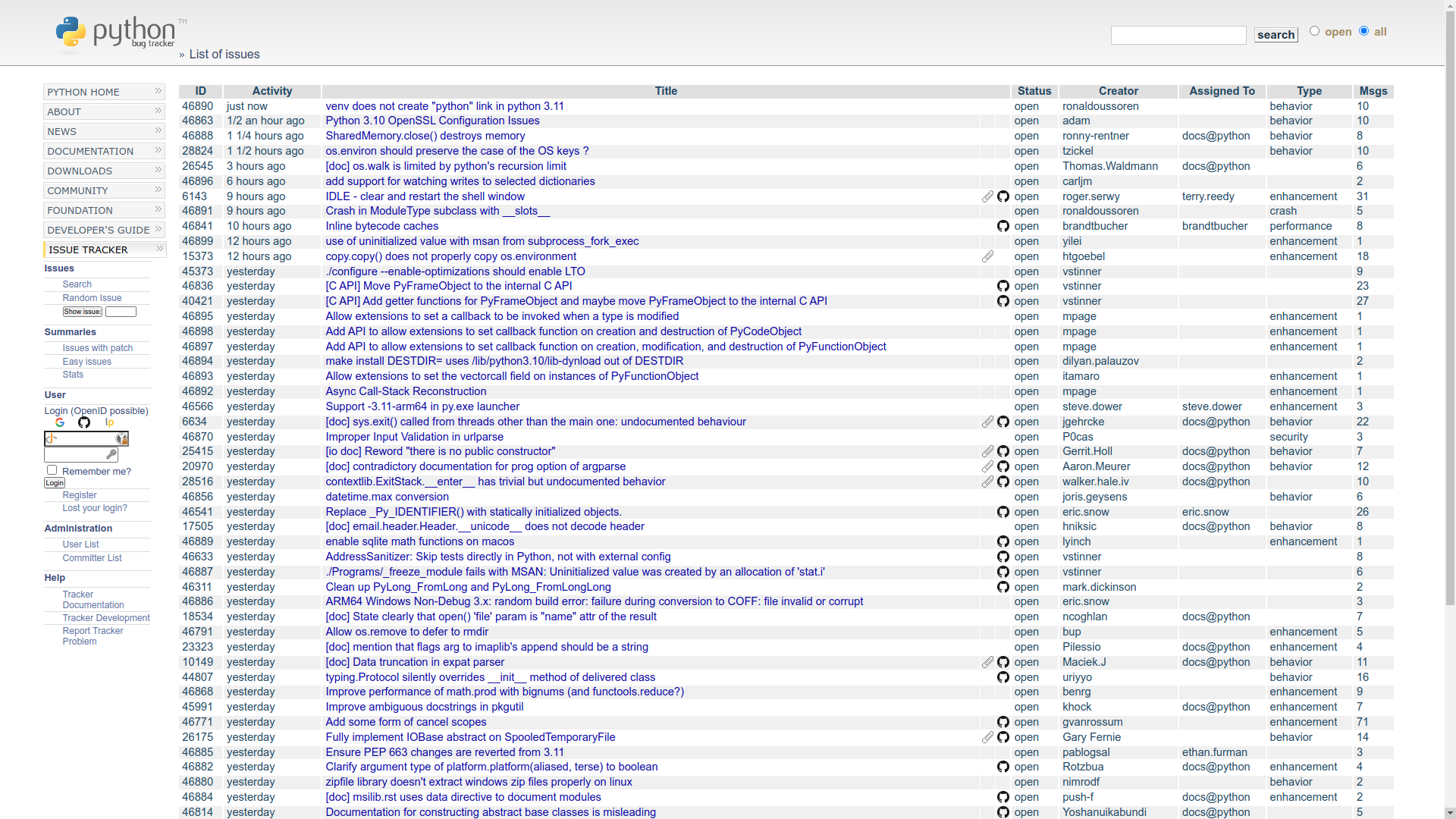This screenshot has width=1456, height=819.
Task: Click the paperclip icon for issue 15373
Action: tap(987, 256)
